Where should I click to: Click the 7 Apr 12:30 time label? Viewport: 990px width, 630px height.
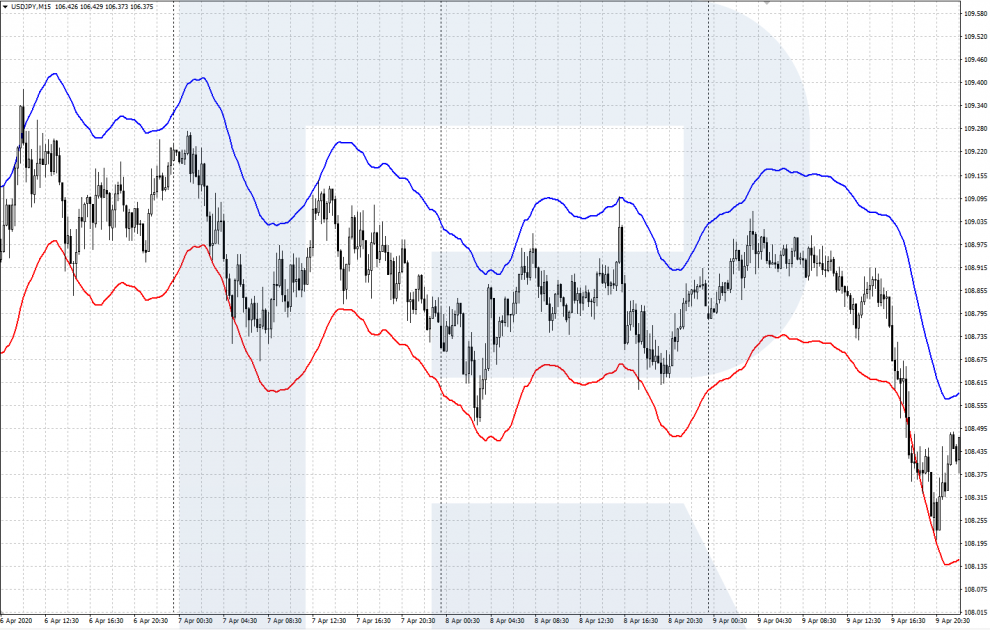click(329, 621)
